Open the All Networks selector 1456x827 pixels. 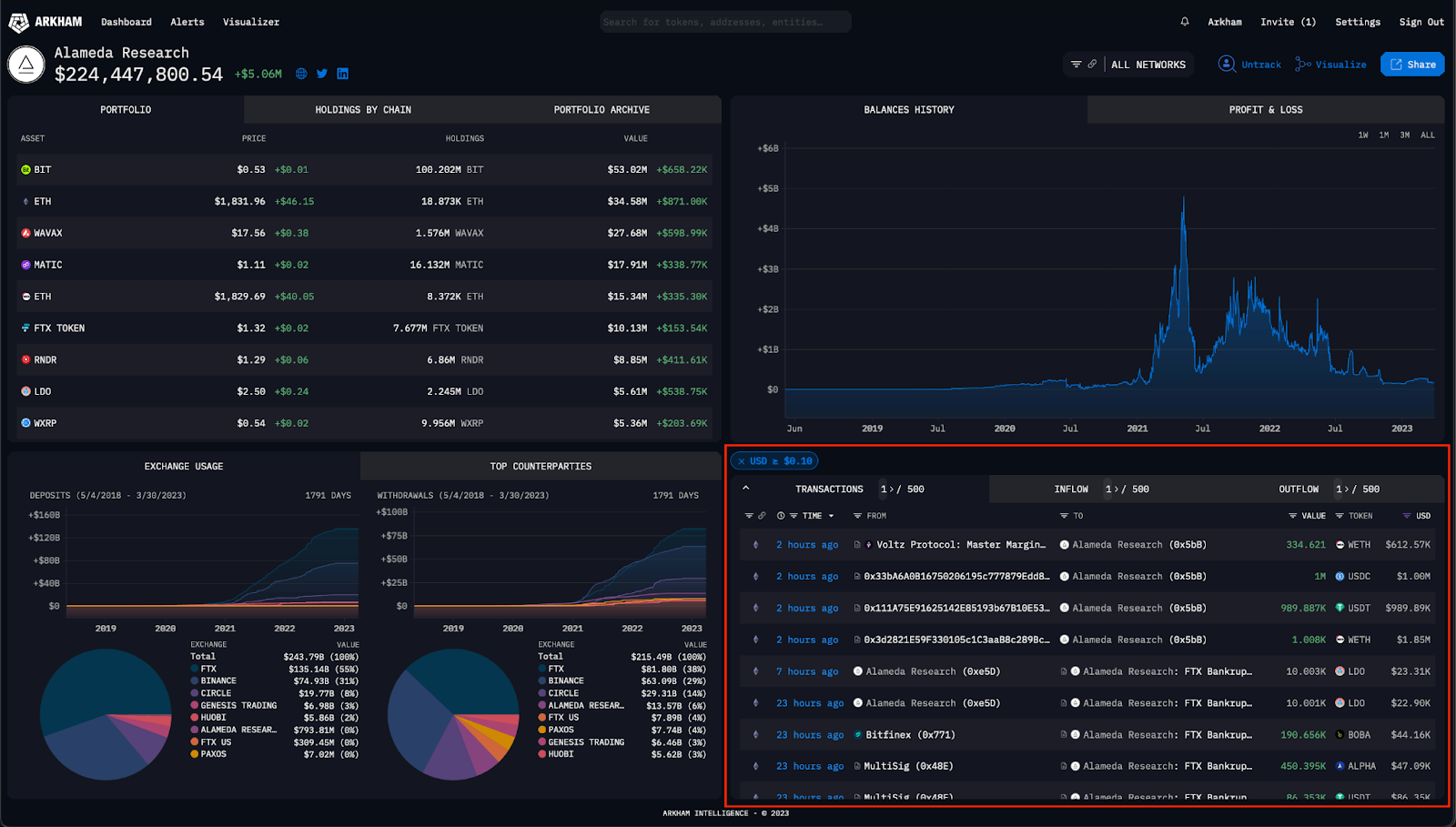[x=1148, y=65]
